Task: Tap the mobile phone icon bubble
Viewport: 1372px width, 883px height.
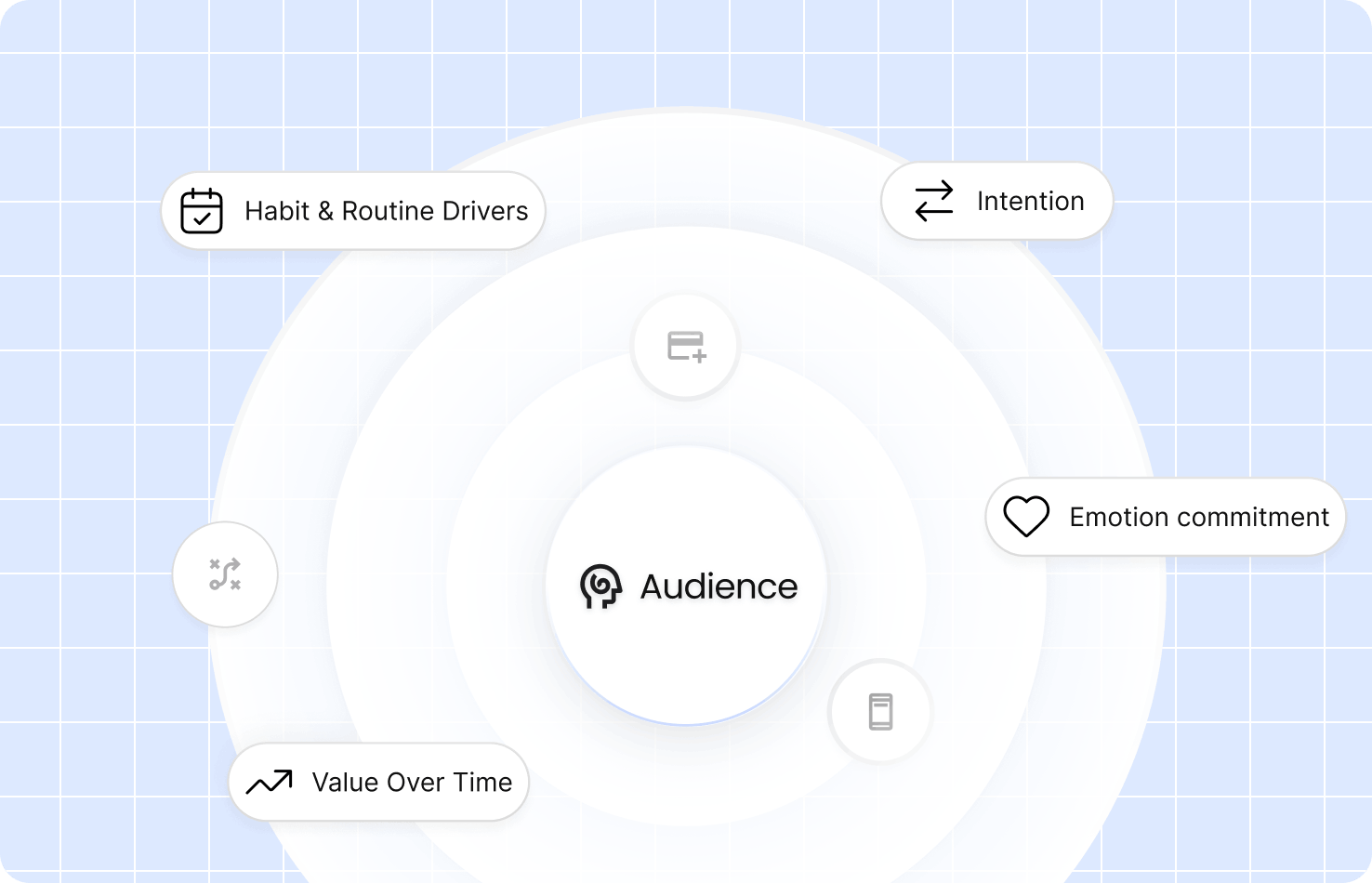Action: click(x=879, y=712)
